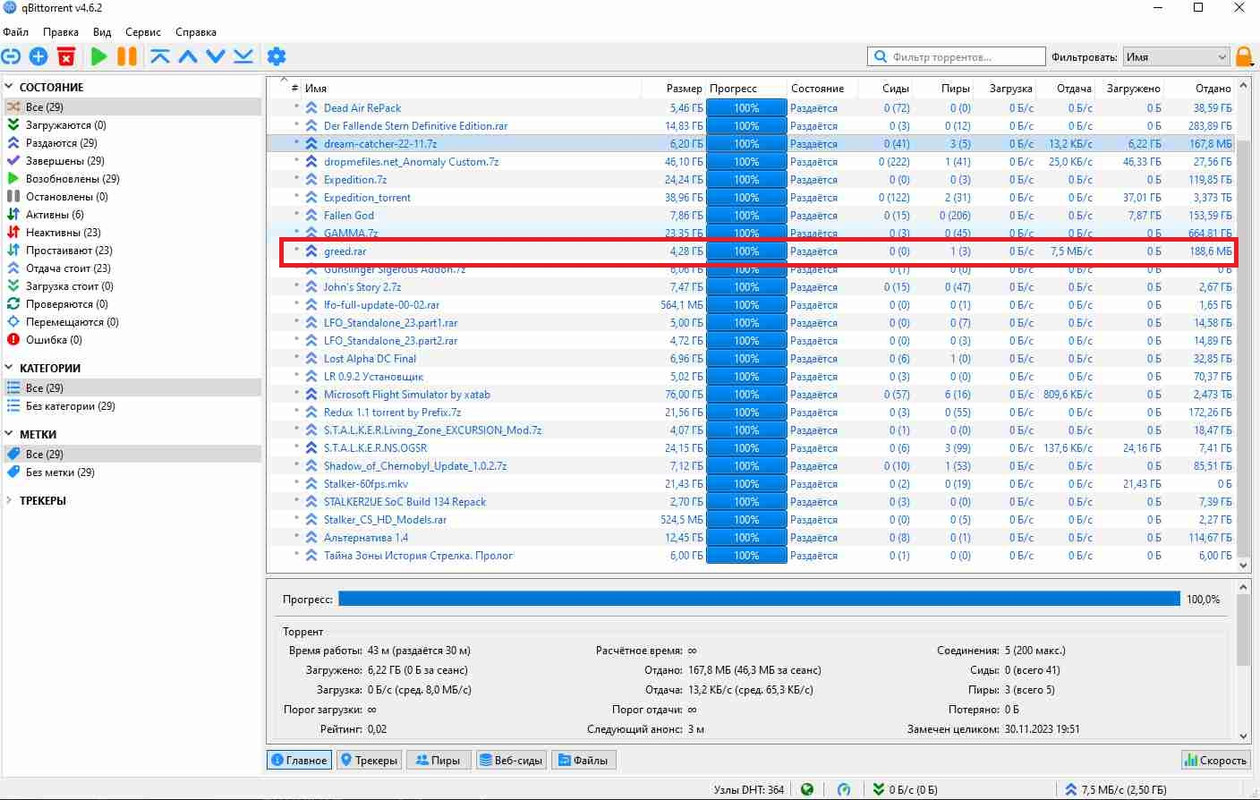Select the Активны (6) status filter
This screenshot has width=1260, height=800.
[55, 215]
